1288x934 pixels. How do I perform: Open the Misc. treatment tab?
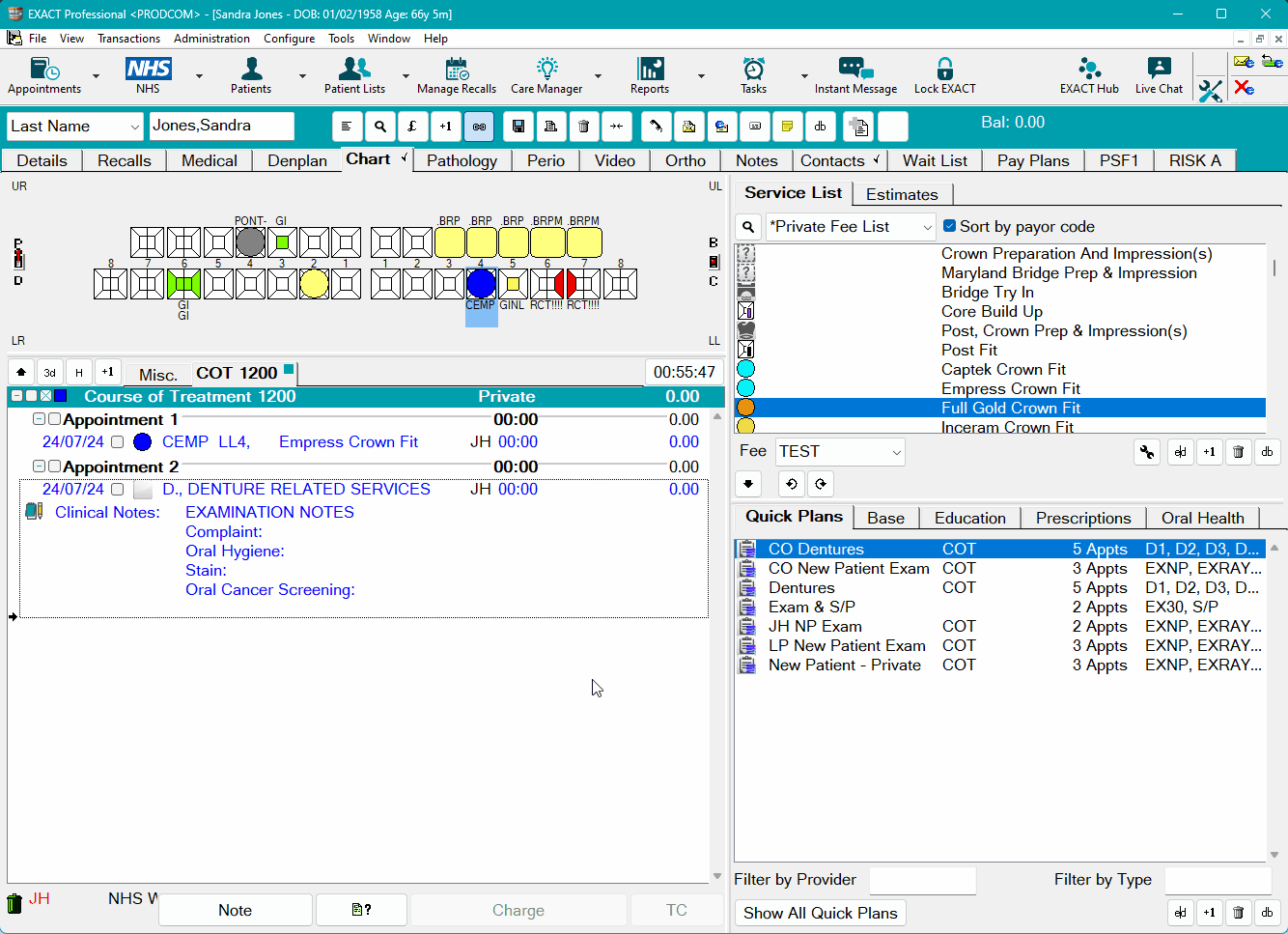(157, 374)
